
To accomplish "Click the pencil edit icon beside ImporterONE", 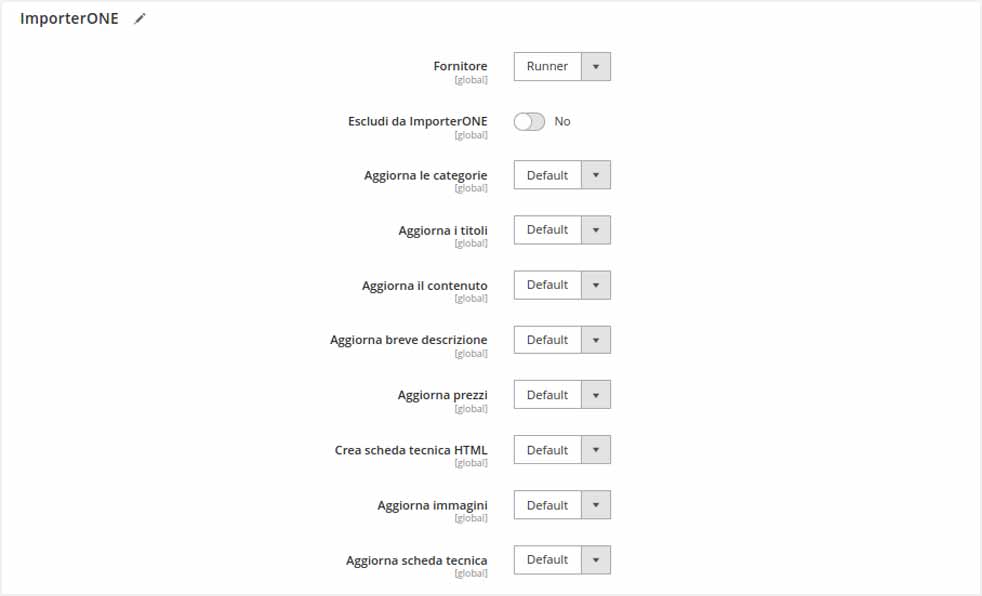I will pyautogui.click(x=140, y=19).
